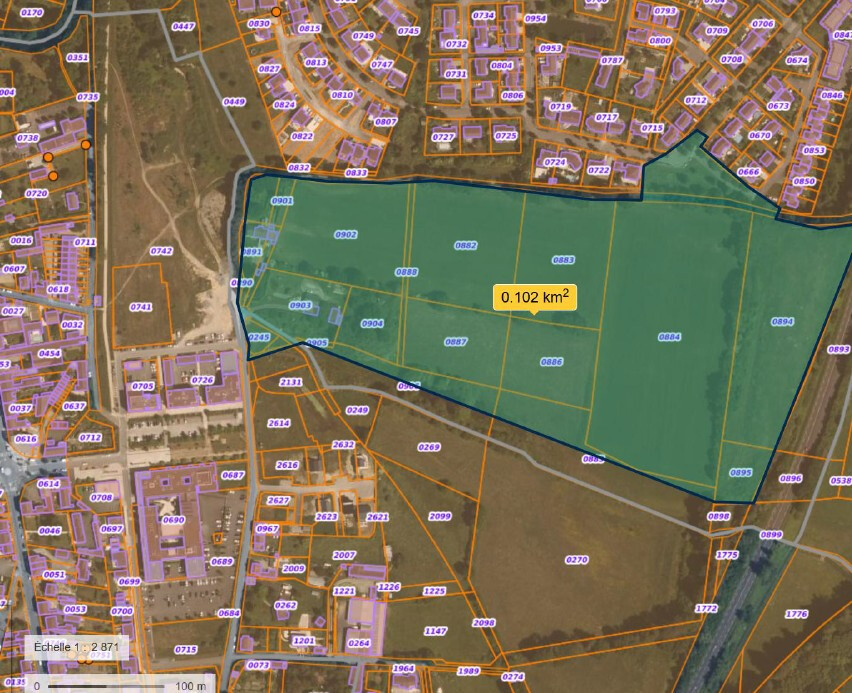Click parcel label 1776

(x=796, y=614)
